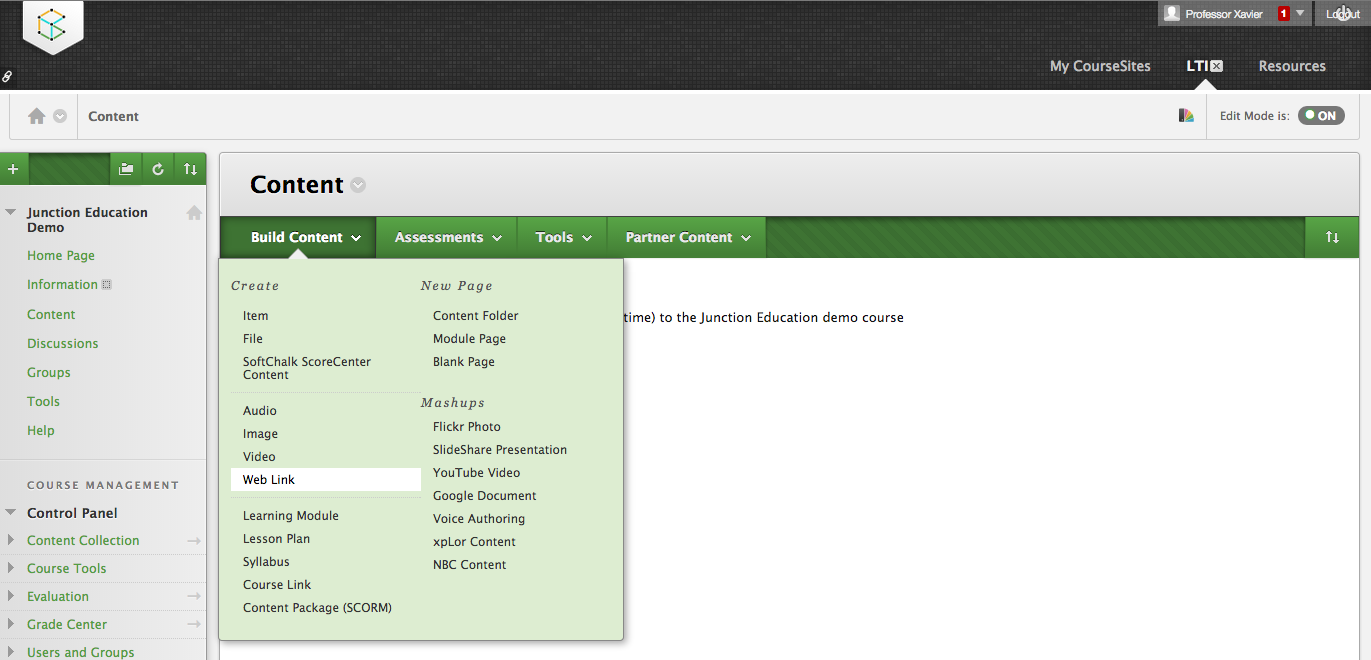Expand the Content Collection section
The height and width of the screenshot is (660, 1371).
point(11,540)
